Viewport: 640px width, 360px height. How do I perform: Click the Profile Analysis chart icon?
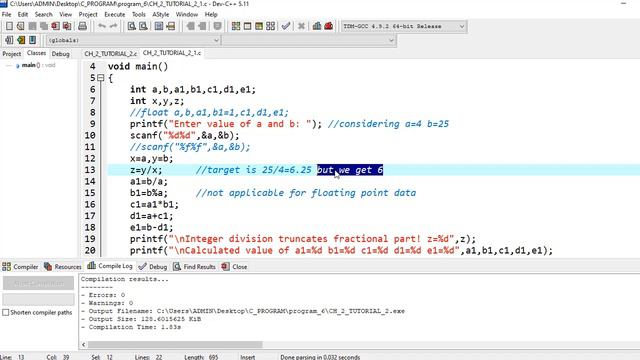pyautogui.click(x=317, y=27)
